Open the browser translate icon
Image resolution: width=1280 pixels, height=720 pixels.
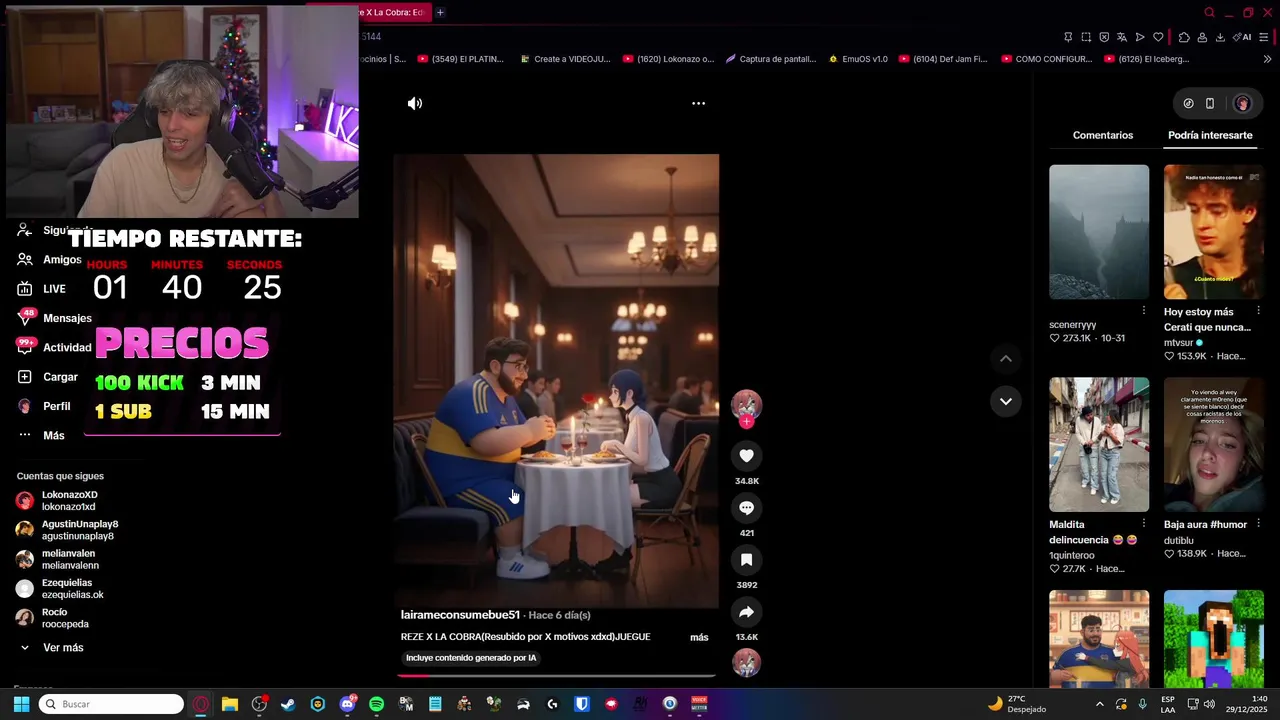(x=1122, y=37)
